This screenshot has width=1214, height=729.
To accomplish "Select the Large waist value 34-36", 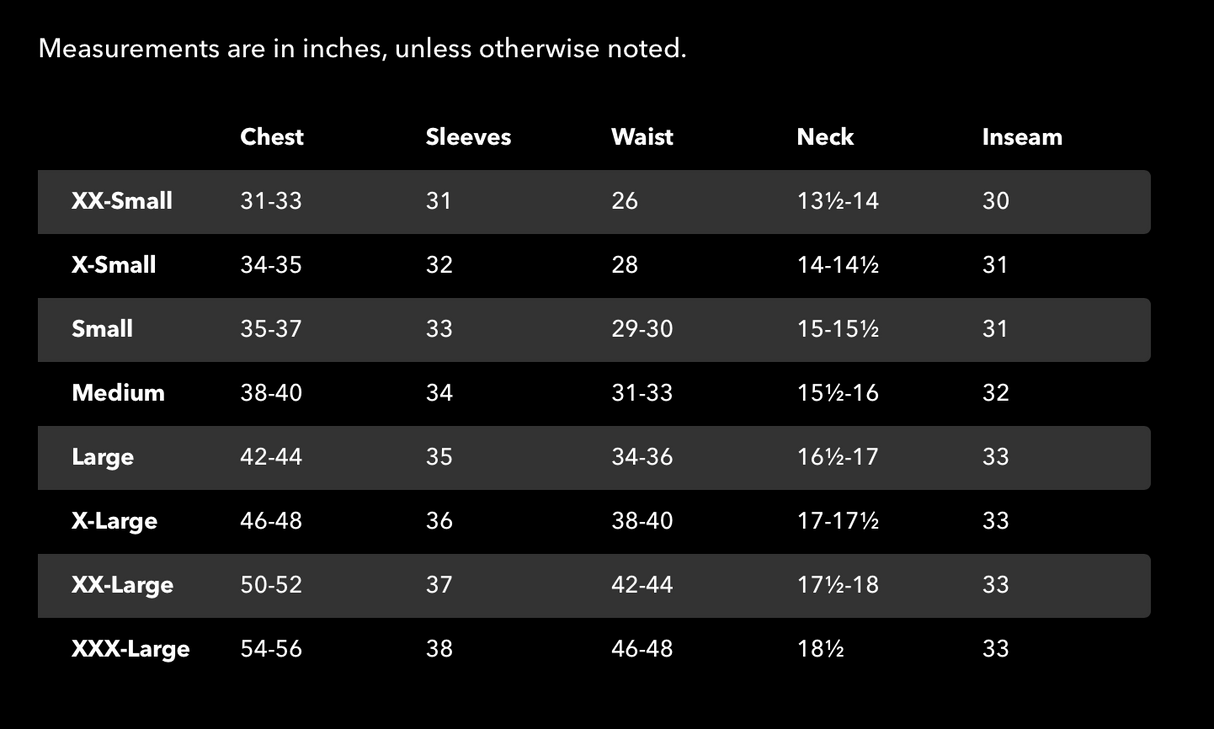I will pos(642,457).
